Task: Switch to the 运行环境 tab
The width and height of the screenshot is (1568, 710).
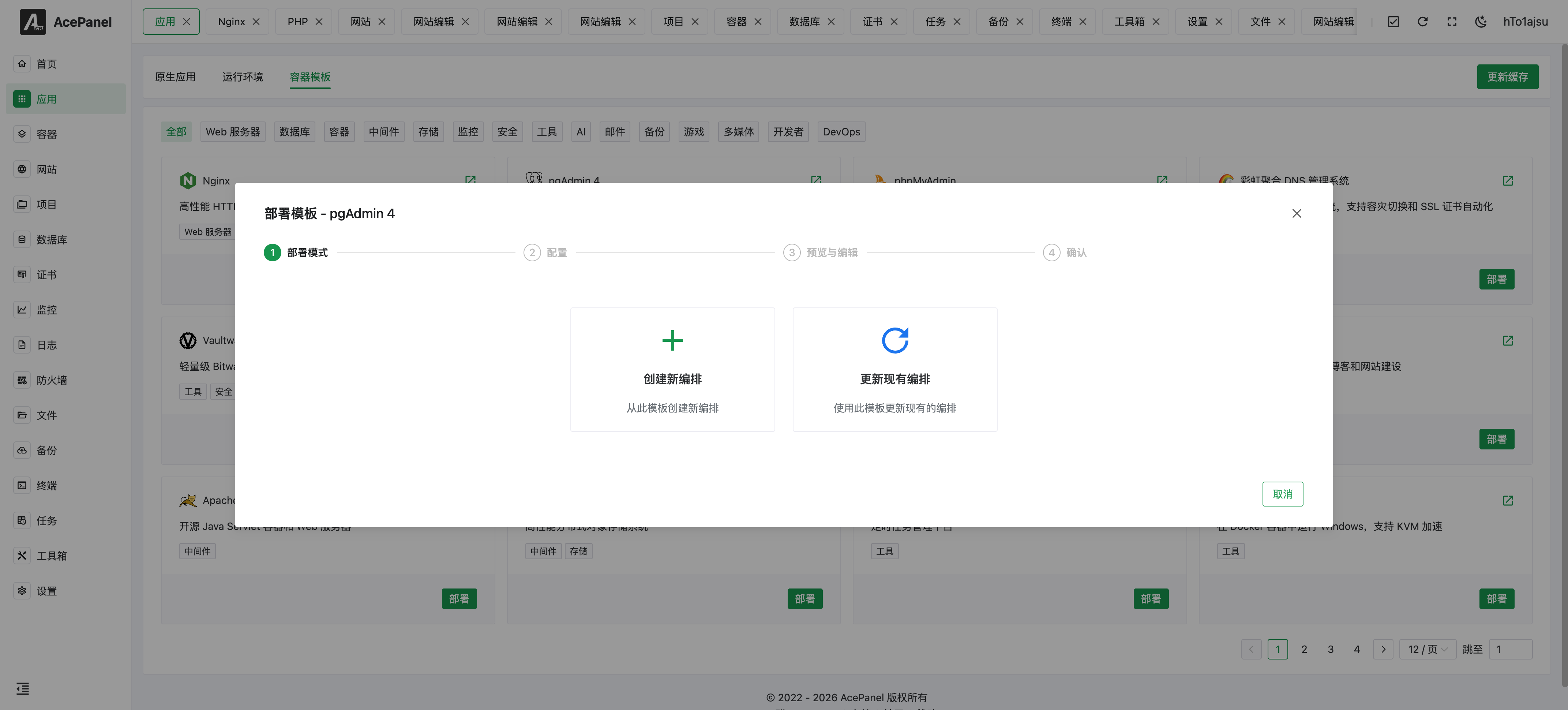Action: 242,77
